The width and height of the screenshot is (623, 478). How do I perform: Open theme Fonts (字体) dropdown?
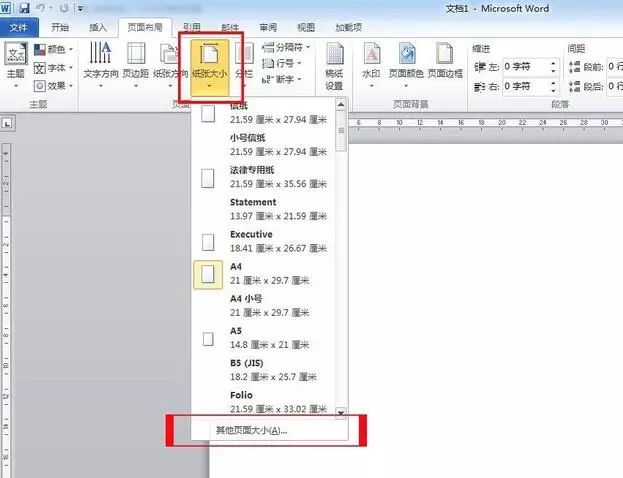pos(54,68)
